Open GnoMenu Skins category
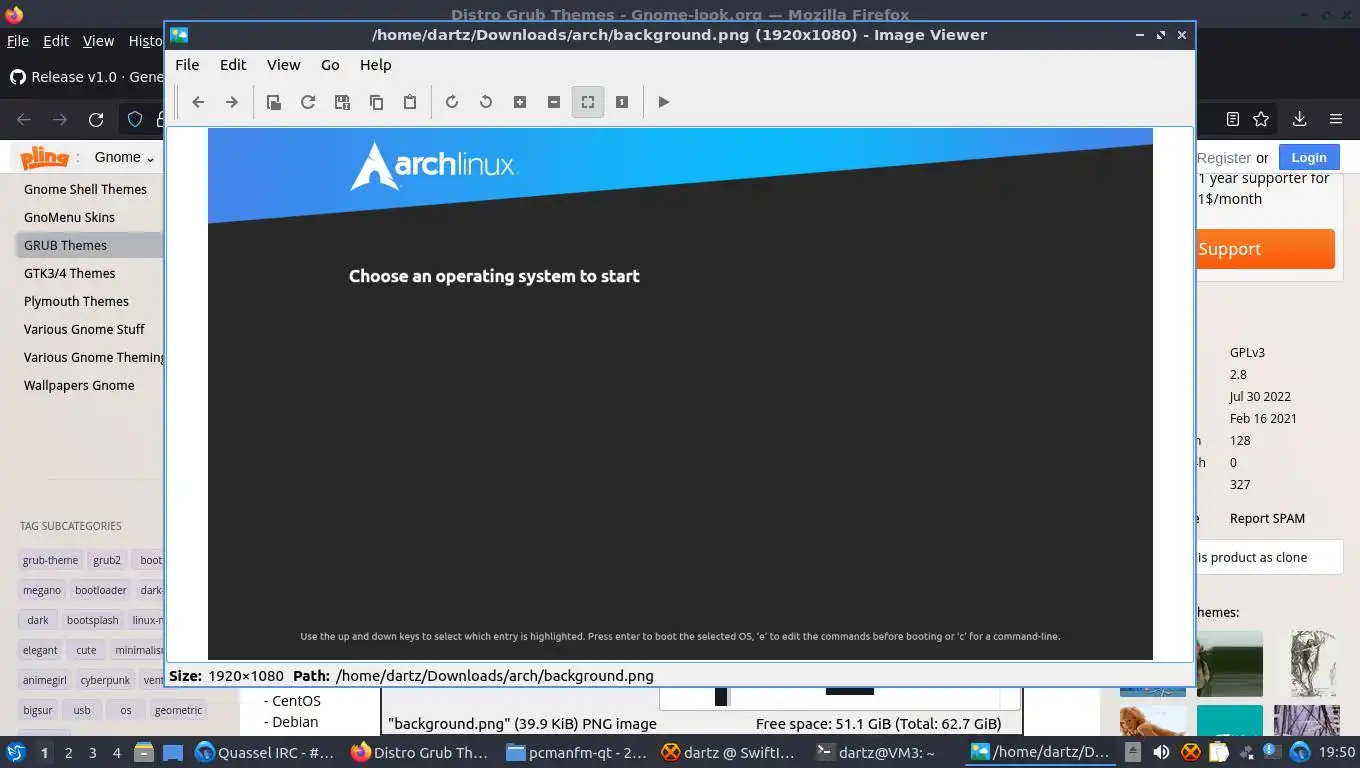The image size is (1360, 768). point(69,217)
